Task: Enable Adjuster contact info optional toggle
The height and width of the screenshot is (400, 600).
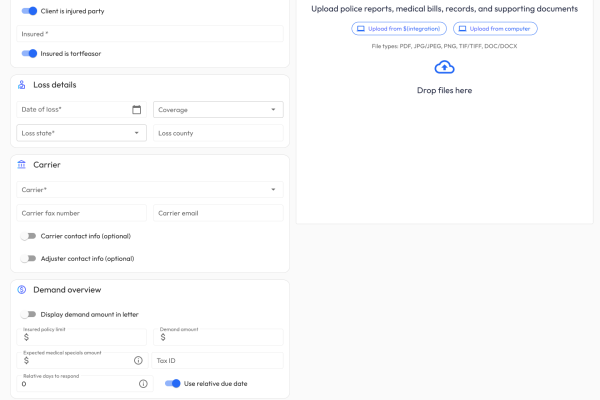Action: pyautogui.click(x=29, y=258)
